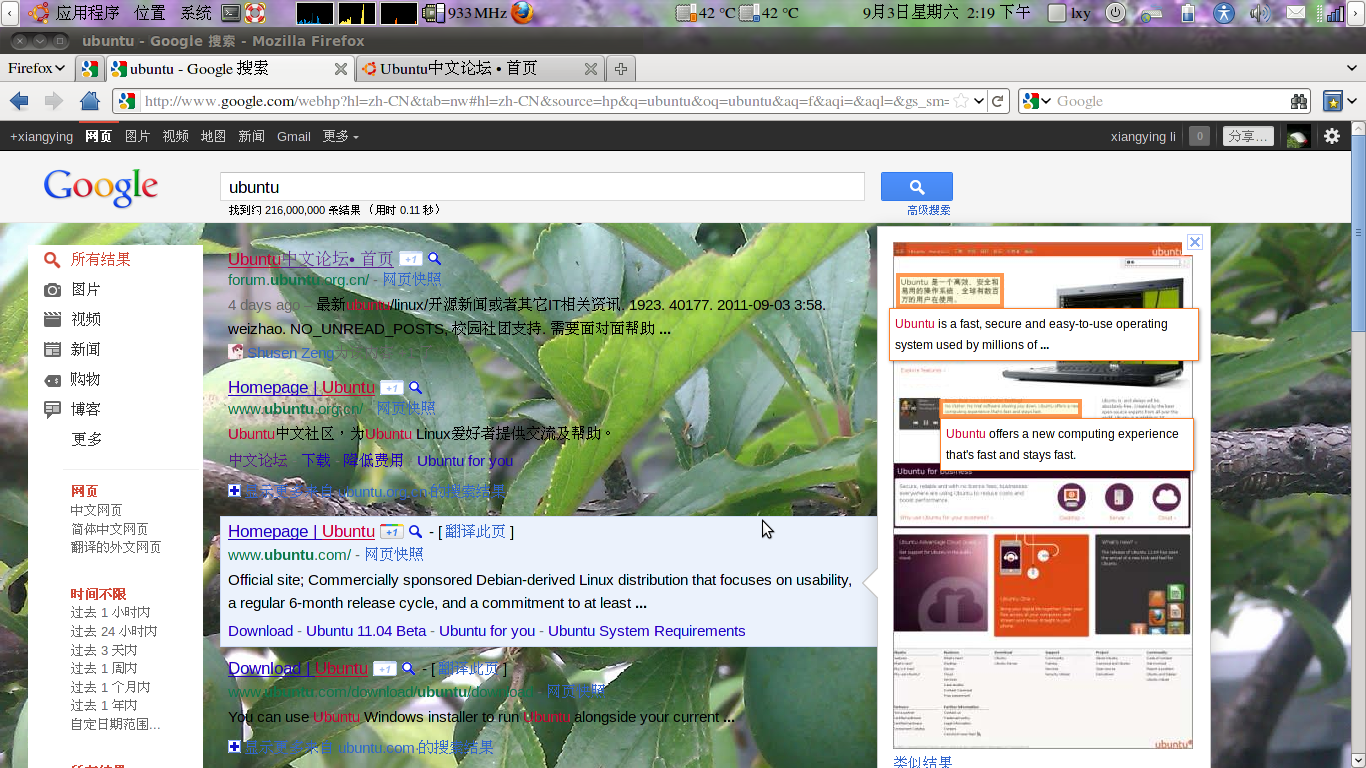
Task: Click the user profile avatar in the Google bar
Action: pyautogui.click(x=1298, y=136)
